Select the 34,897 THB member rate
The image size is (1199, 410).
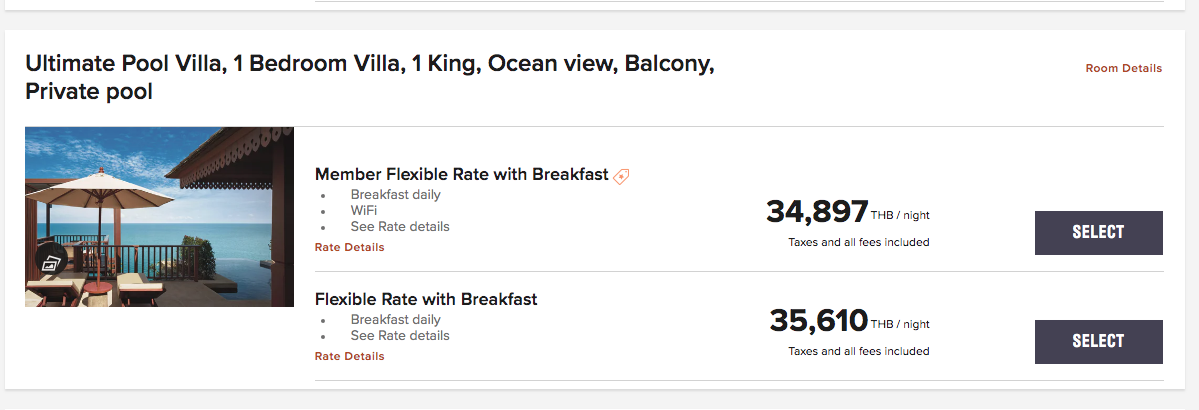pos(1098,233)
